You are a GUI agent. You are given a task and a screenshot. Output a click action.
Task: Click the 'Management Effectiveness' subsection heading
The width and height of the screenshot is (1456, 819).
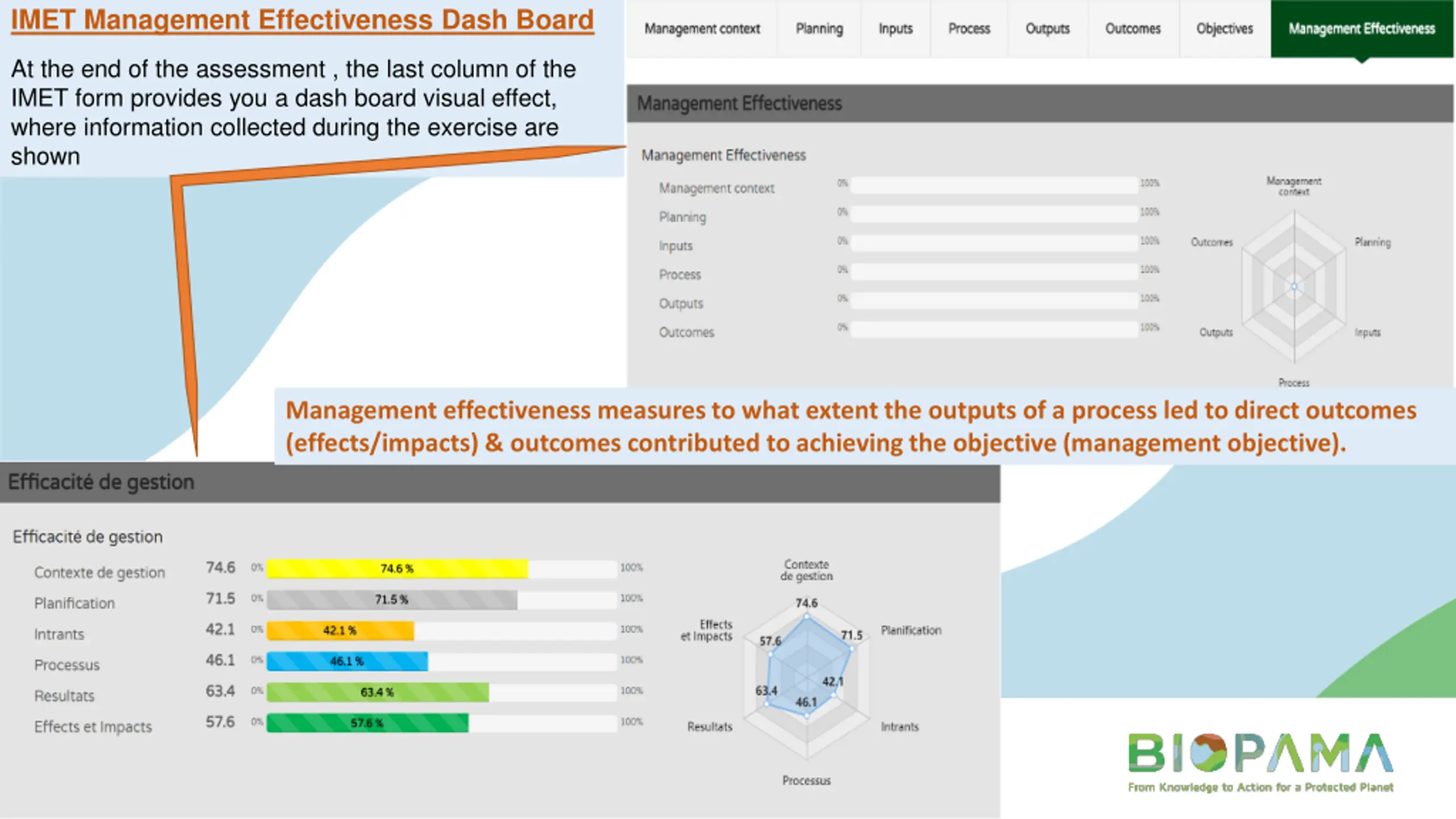pos(723,155)
